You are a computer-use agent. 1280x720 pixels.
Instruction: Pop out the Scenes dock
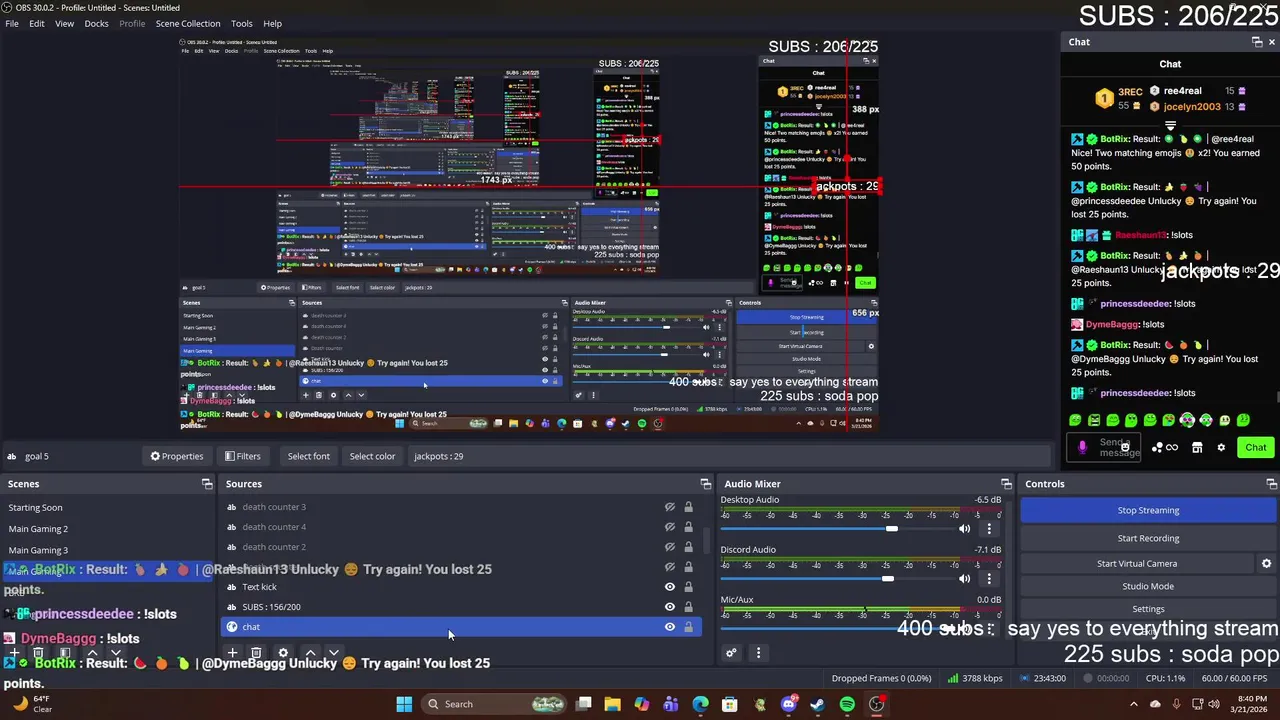(207, 484)
